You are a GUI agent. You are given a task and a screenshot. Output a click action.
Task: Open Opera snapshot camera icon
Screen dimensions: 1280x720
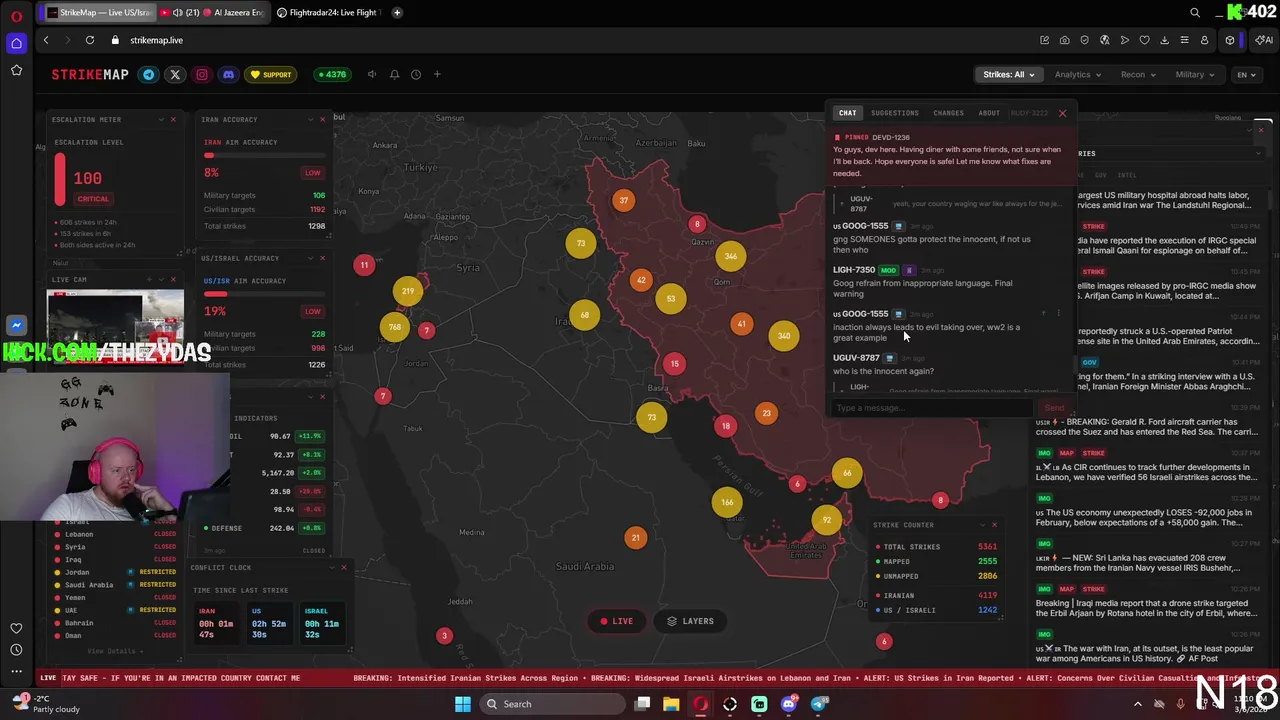click(x=1064, y=40)
